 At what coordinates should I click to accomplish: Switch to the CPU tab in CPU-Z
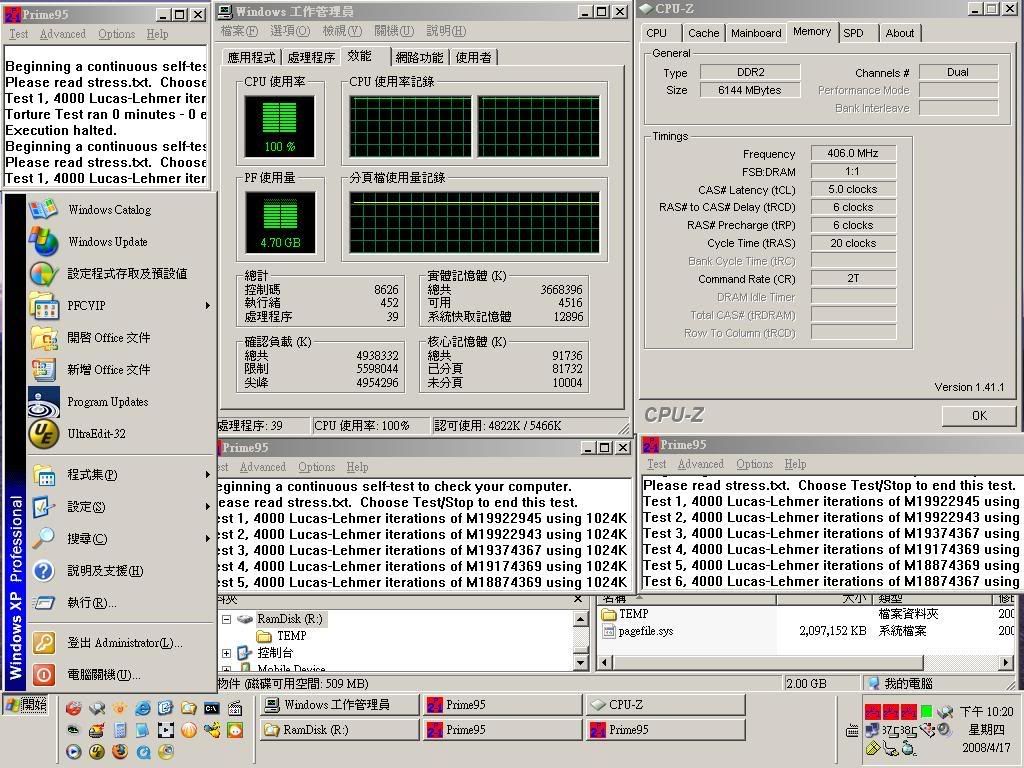pos(656,33)
